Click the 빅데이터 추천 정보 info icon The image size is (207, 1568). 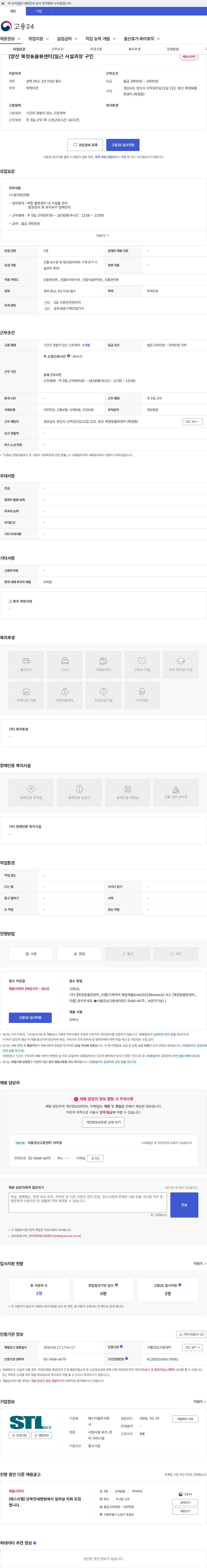[35, 1543]
